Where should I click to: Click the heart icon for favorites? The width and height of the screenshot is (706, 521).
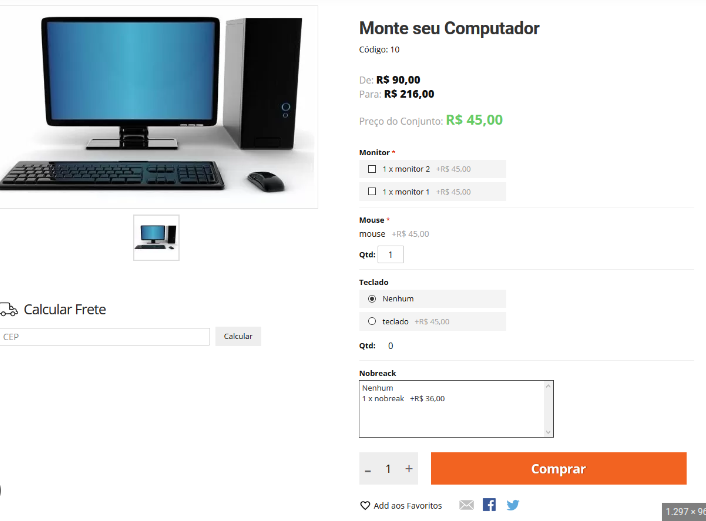point(365,506)
